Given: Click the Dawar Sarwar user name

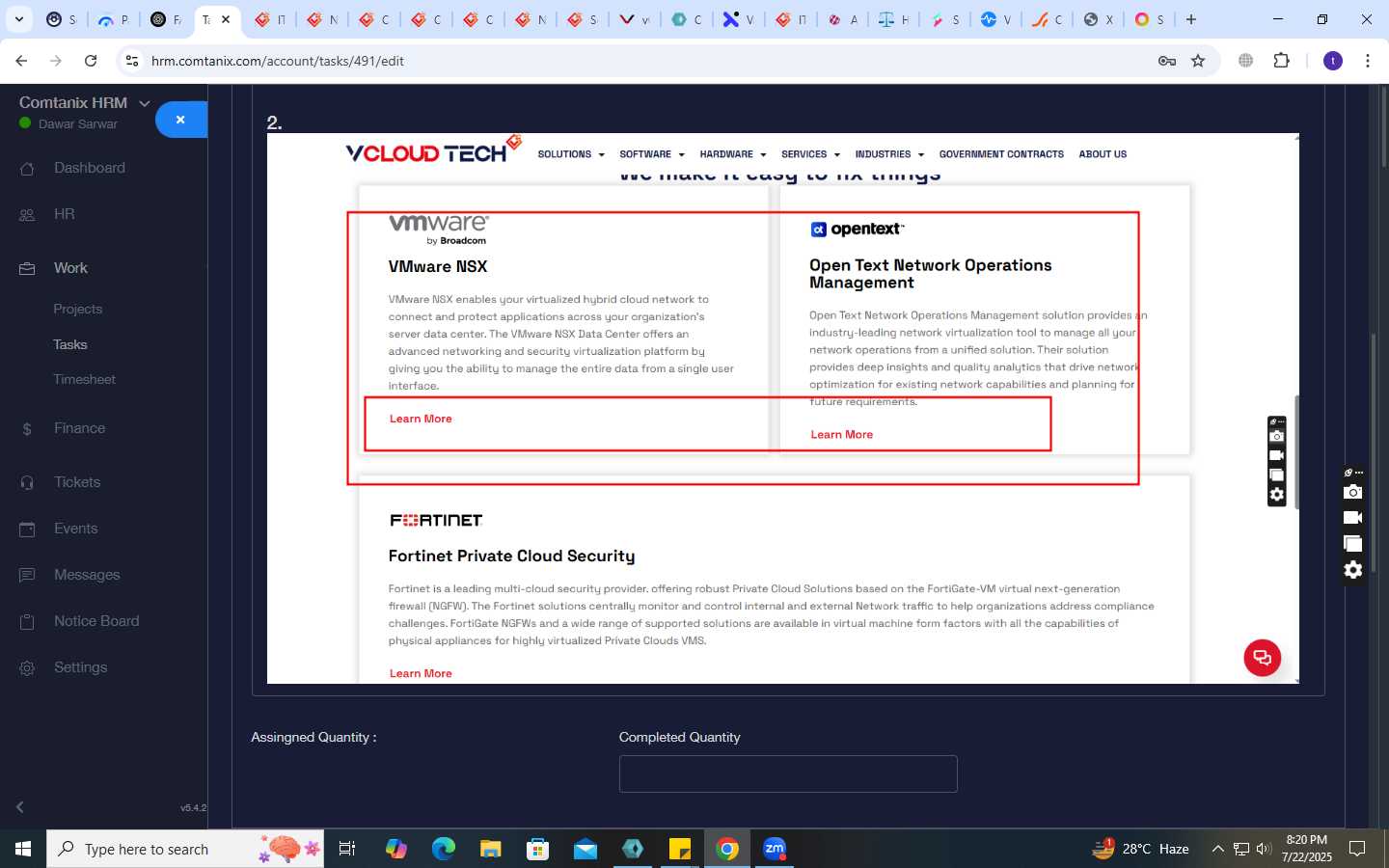Looking at the screenshot, I should [77, 124].
